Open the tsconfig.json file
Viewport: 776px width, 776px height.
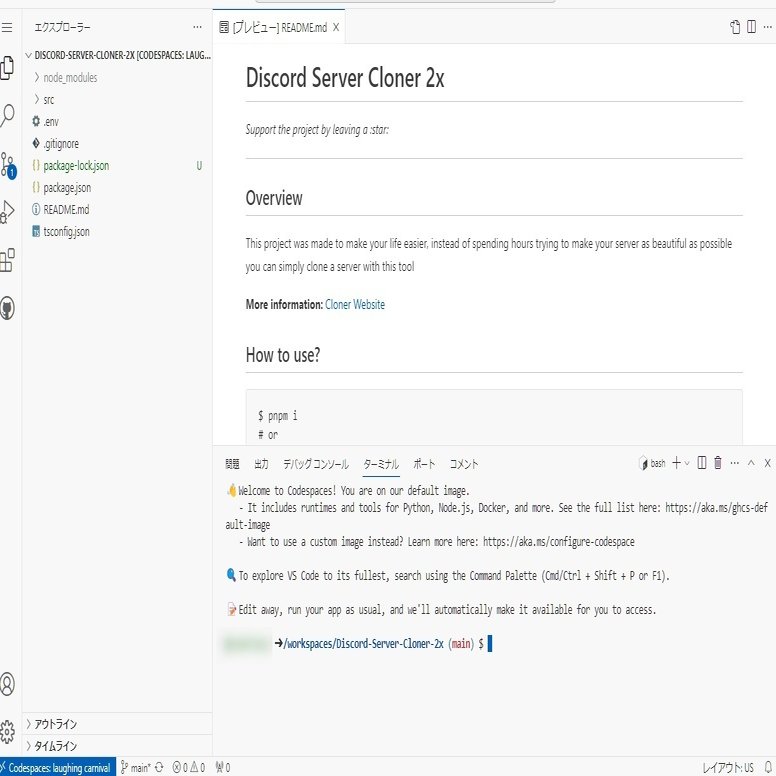[117, 232]
